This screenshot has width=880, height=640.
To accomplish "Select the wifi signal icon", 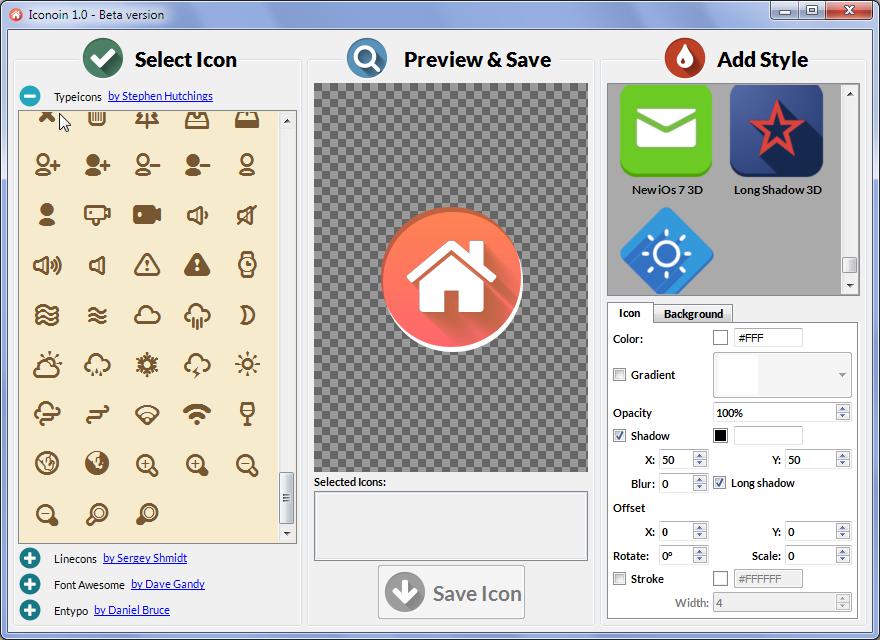I will point(197,415).
